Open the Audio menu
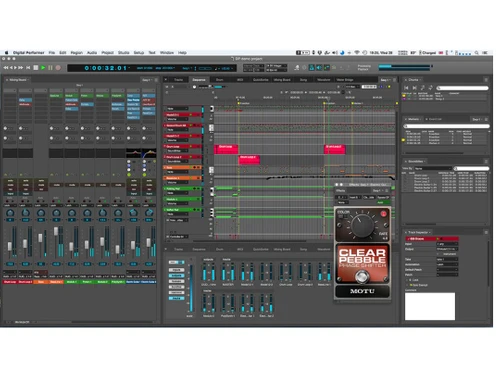500x375 pixels. pyautogui.click(x=92, y=53)
